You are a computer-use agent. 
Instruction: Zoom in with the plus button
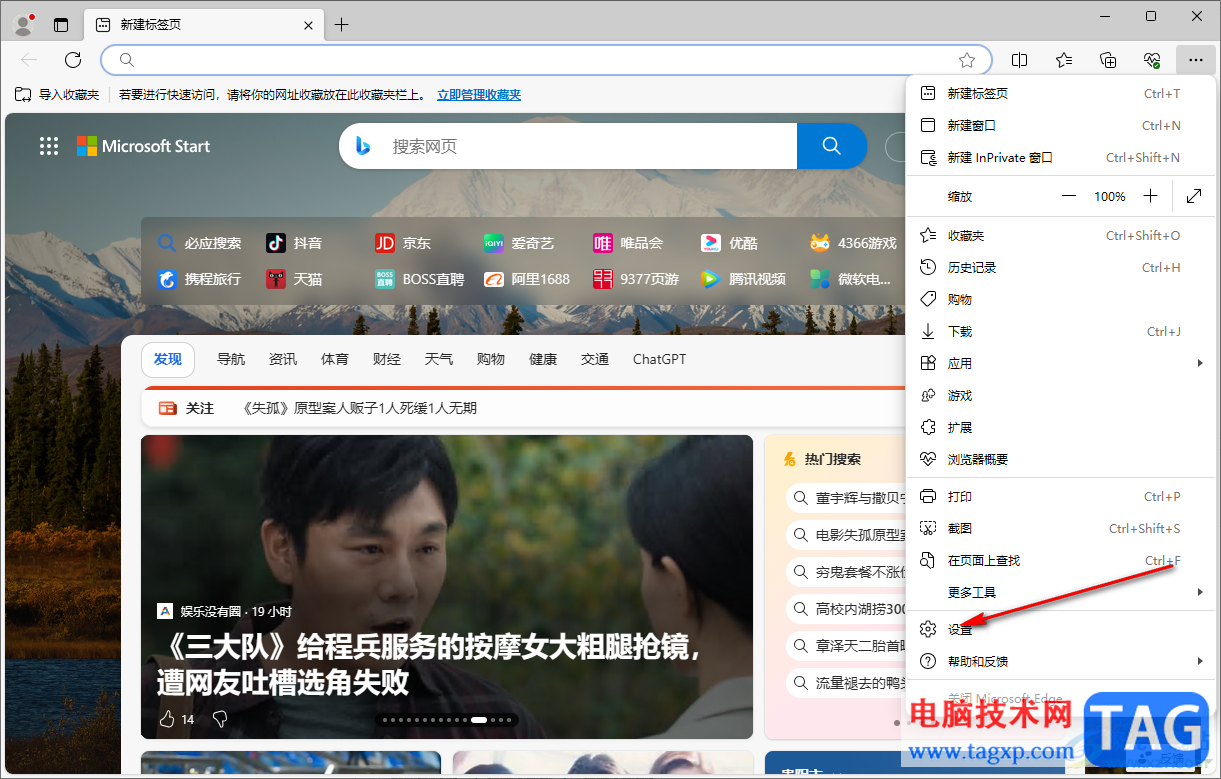click(1151, 196)
